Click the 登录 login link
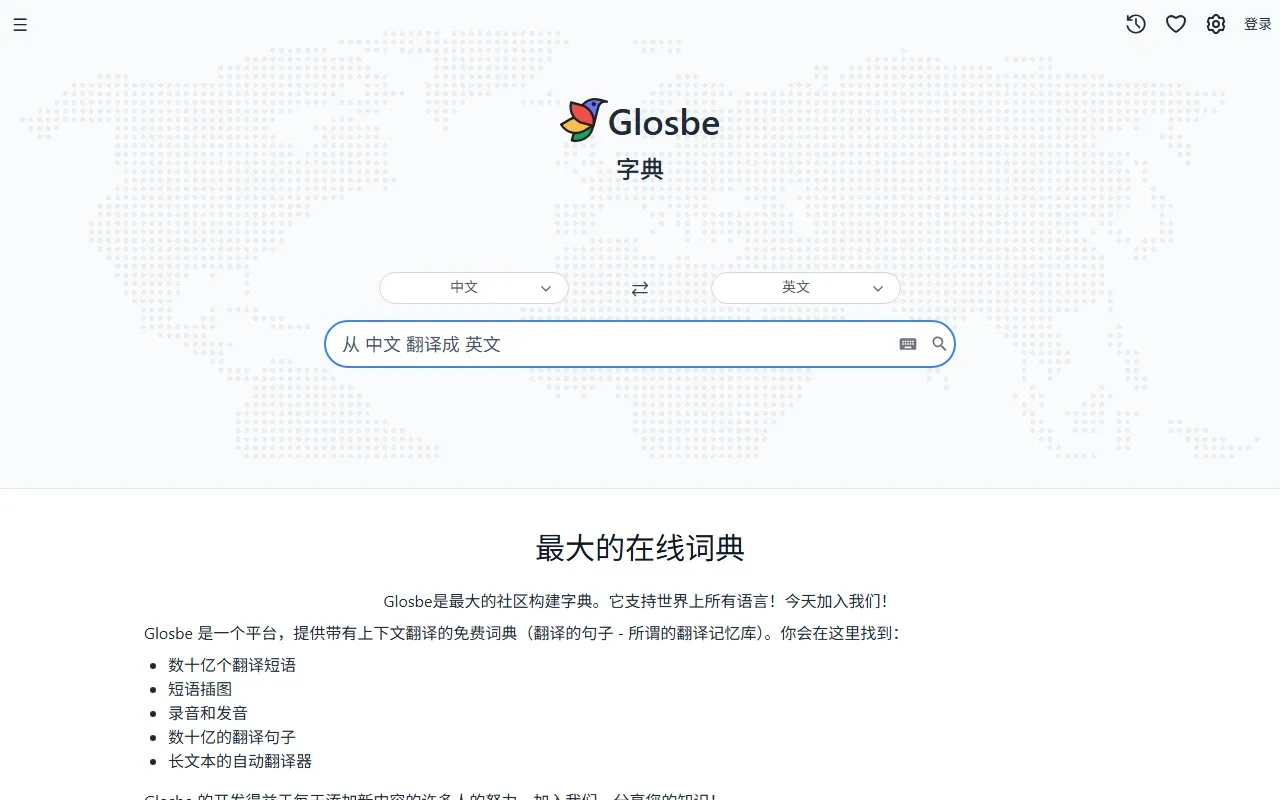 1257,24
